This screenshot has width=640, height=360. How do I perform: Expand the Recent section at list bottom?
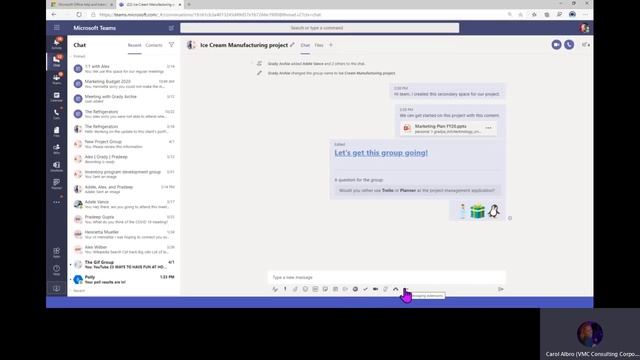tap(78, 291)
